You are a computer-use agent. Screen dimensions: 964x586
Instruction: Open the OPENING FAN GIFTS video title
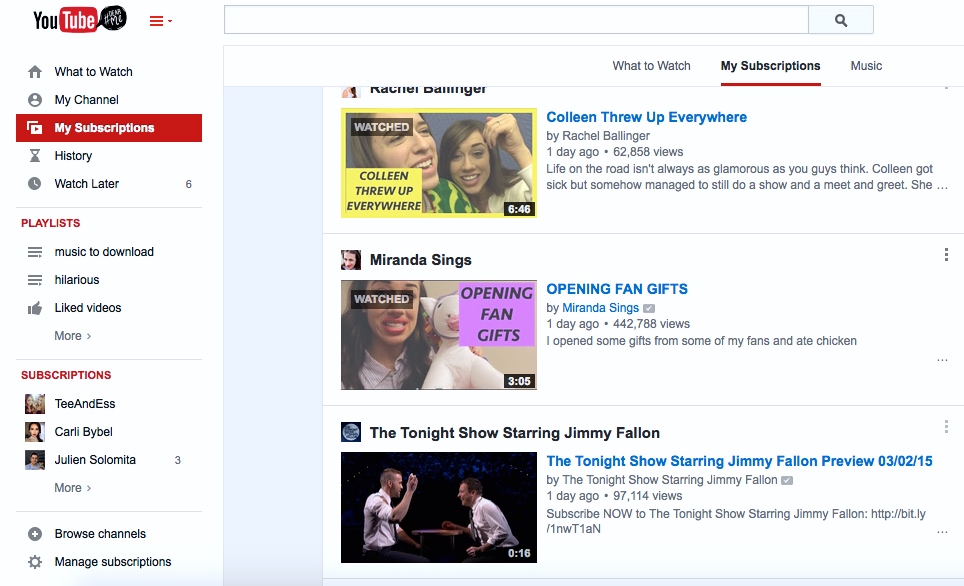(x=617, y=289)
